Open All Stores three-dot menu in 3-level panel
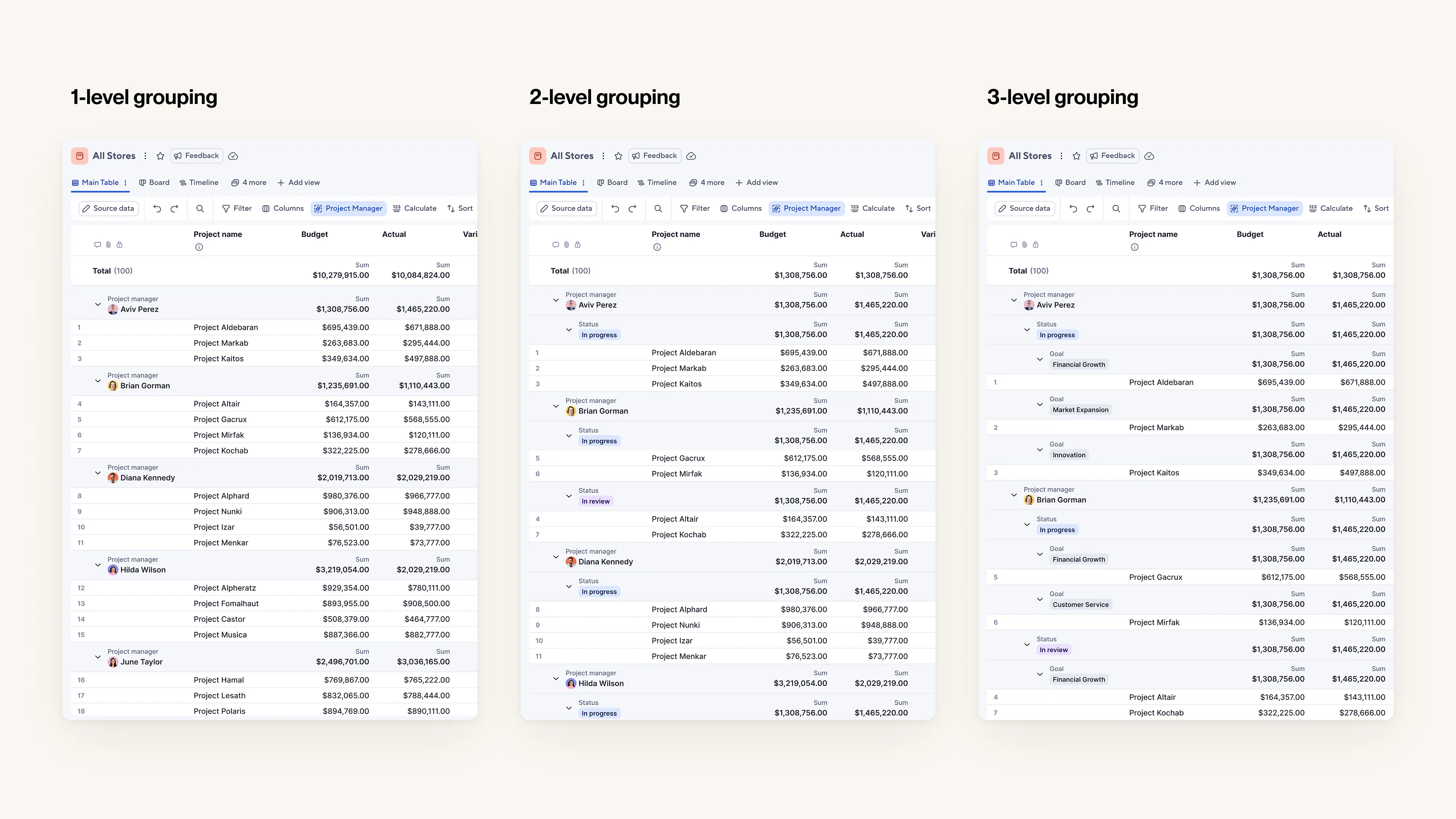 pos(1062,156)
